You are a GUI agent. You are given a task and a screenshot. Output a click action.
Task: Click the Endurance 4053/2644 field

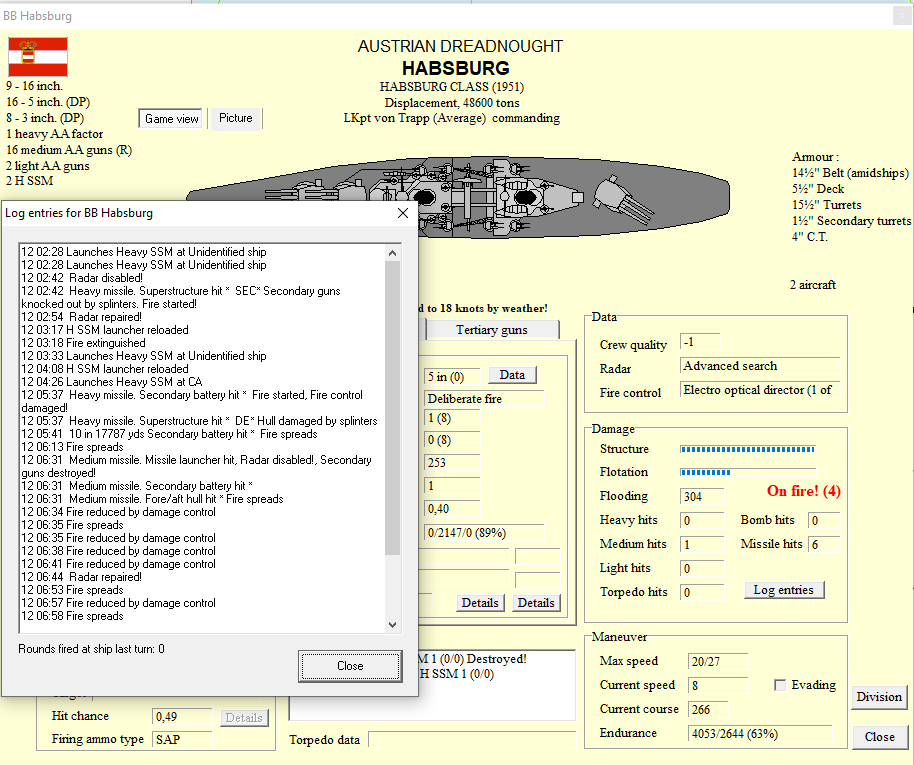pos(760,734)
